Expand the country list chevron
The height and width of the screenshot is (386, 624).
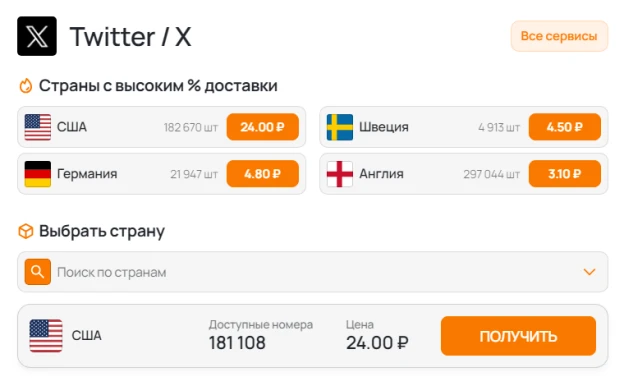pyautogui.click(x=589, y=272)
